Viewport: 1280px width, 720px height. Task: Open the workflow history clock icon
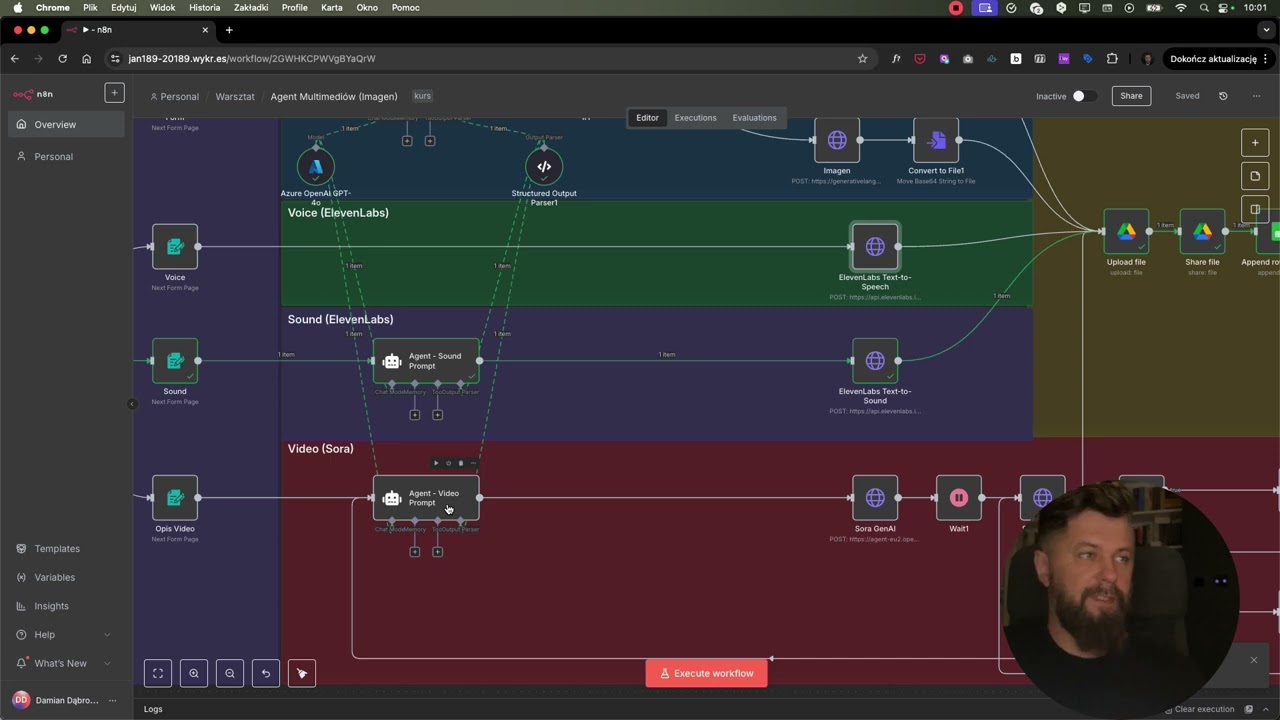click(x=1223, y=96)
